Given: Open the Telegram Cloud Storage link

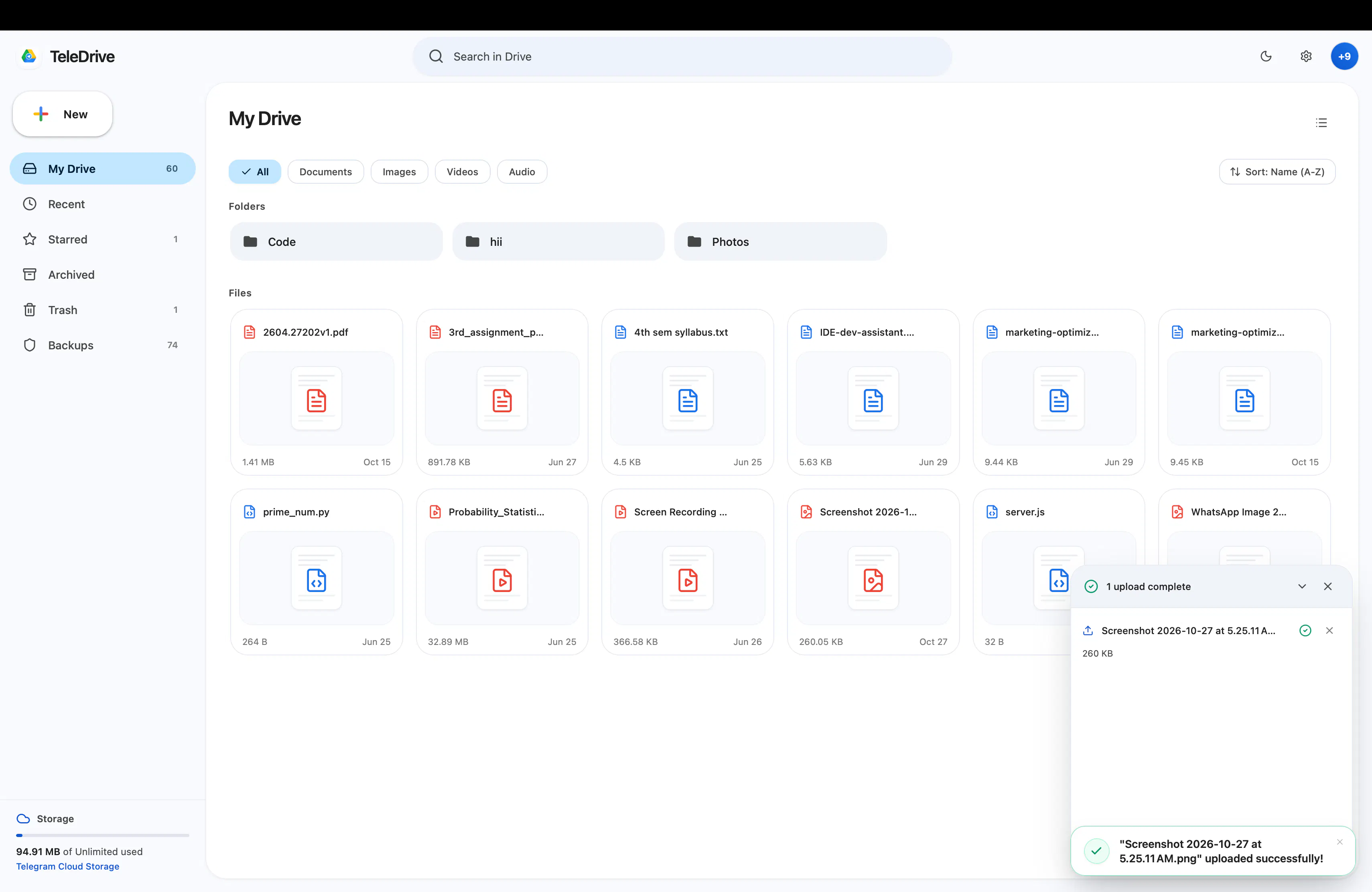Looking at the screenshot, I should point(67,866).
